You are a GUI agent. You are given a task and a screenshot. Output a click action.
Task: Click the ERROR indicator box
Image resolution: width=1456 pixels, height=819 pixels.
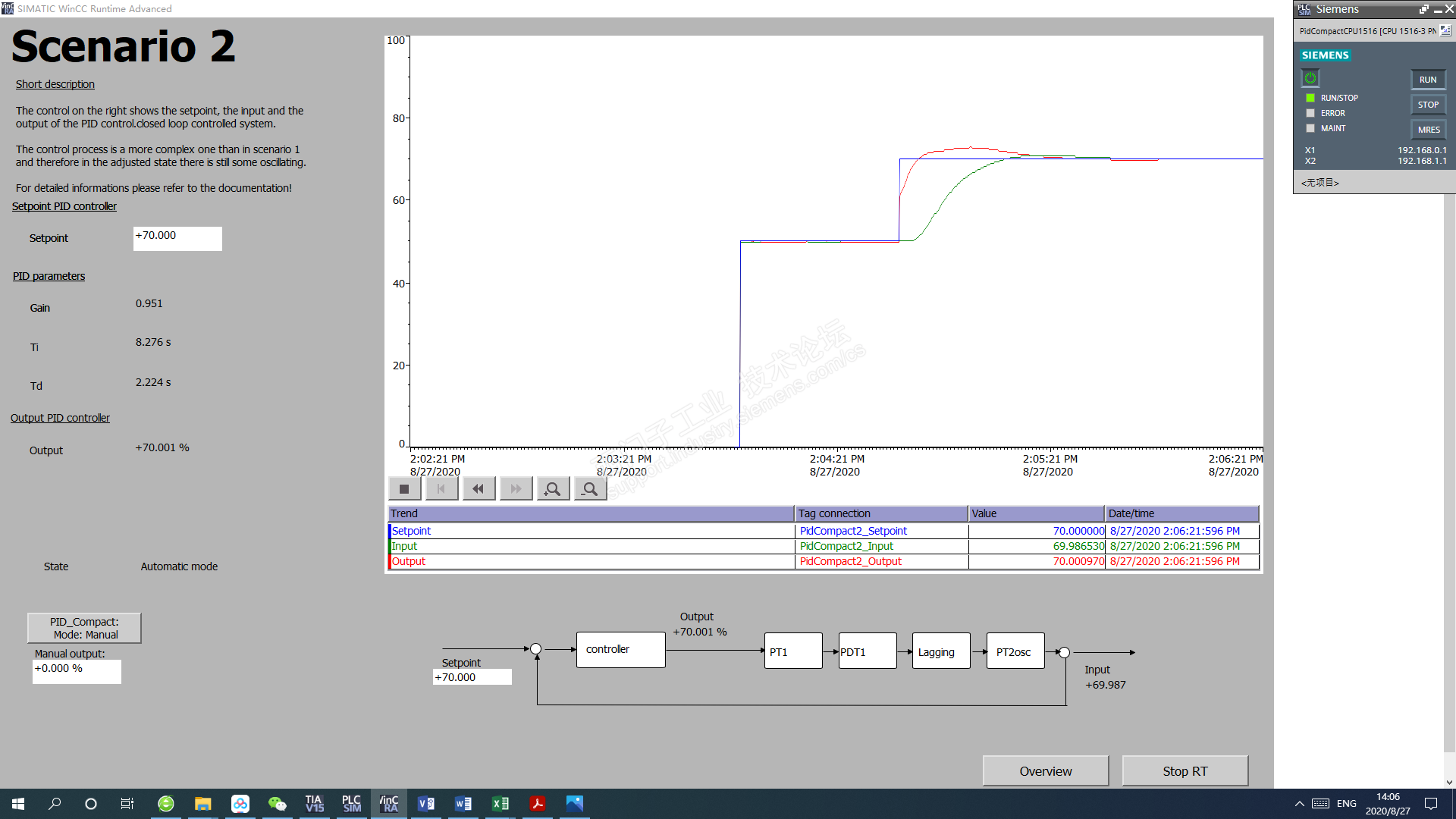[1310, 113]
